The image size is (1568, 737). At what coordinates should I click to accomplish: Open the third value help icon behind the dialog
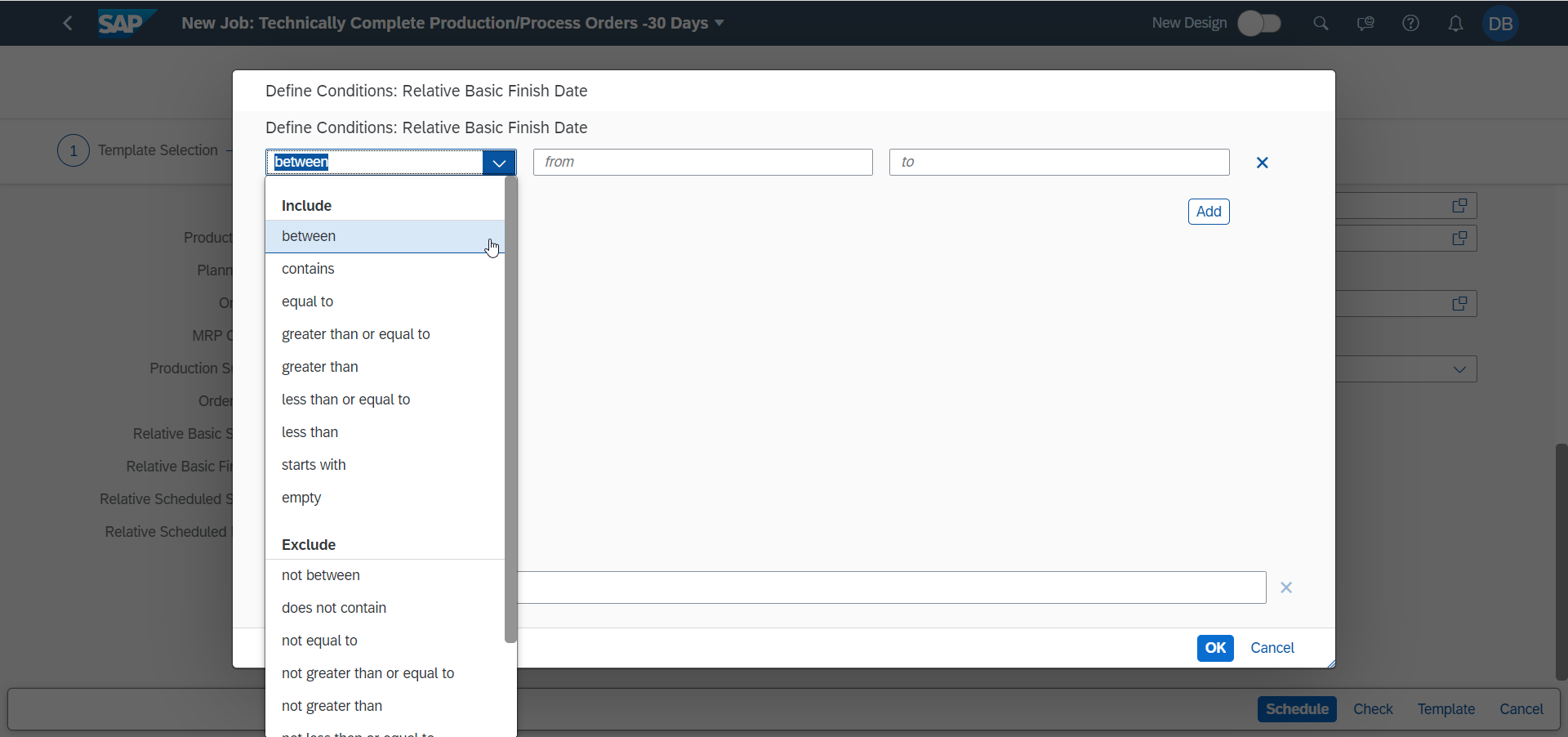(x=1459, y=304)
